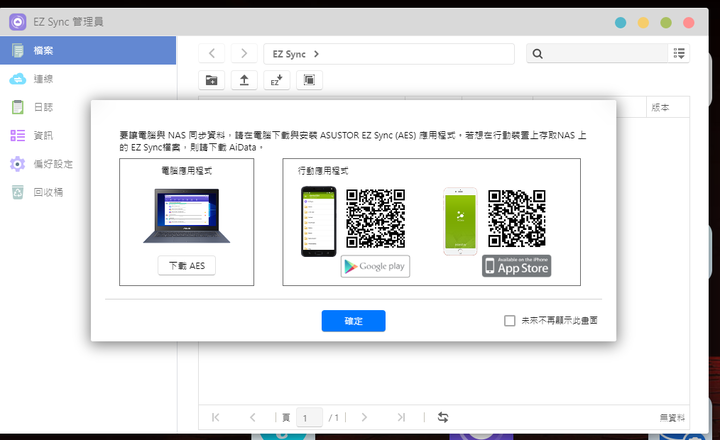Click the page number input field
The image size is (720, 440).
309,417
